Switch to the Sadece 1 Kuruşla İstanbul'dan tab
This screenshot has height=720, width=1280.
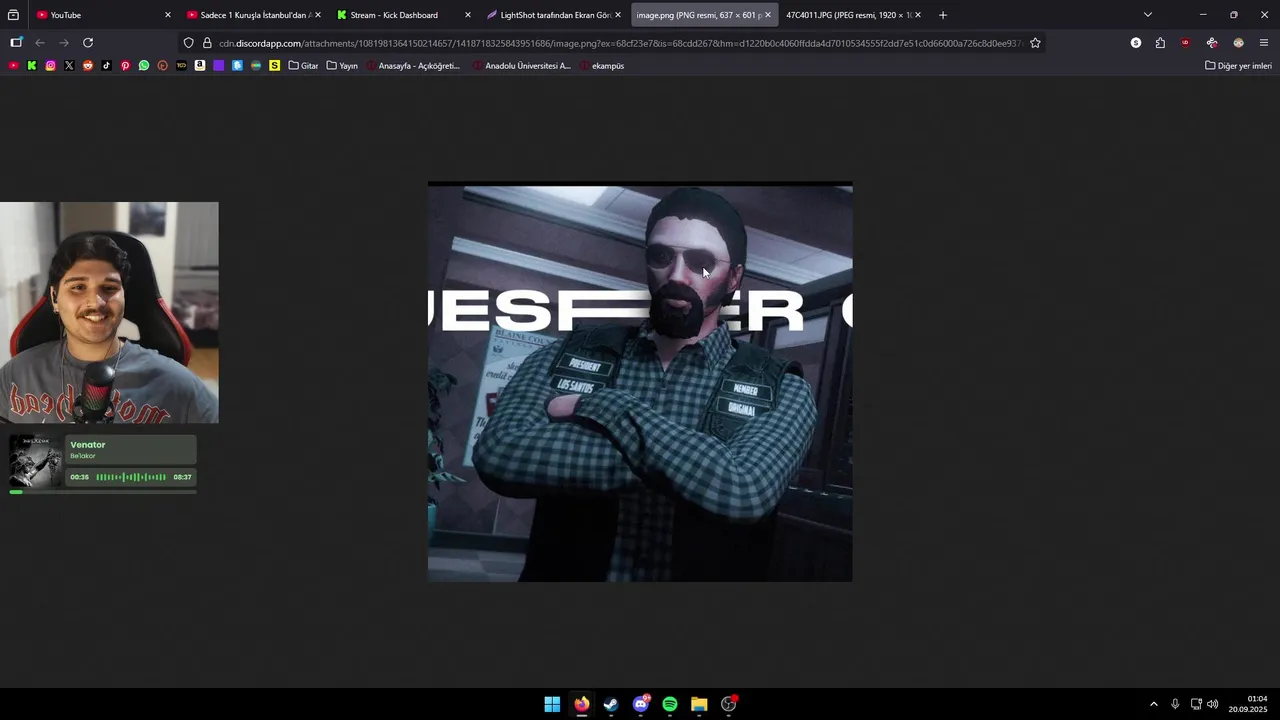pyautogui.click(x=253, y=15)
